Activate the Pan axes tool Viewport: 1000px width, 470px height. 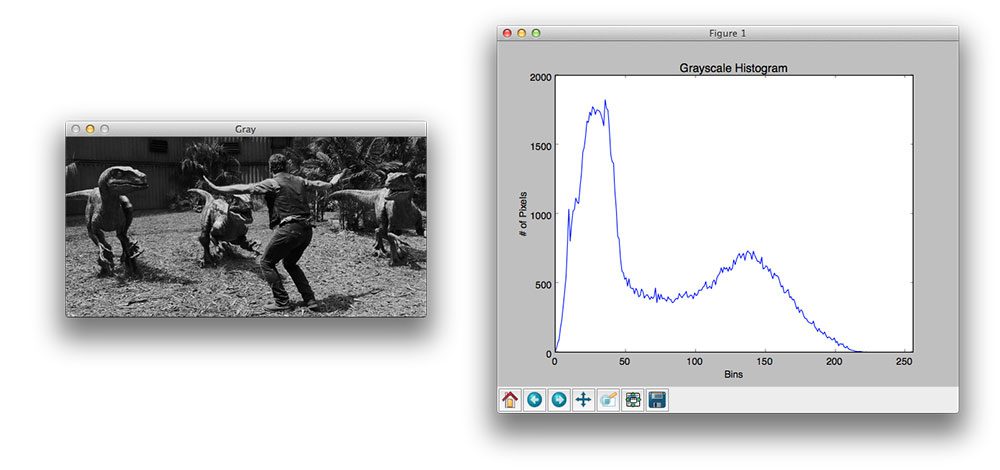point(583,400)
